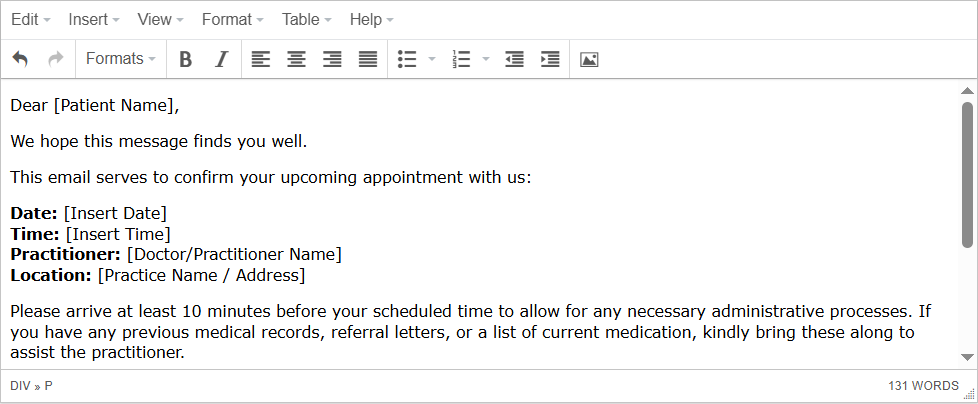Toggle bold formatting
Viewport: 978px width, 404px height.
point(185,59)
